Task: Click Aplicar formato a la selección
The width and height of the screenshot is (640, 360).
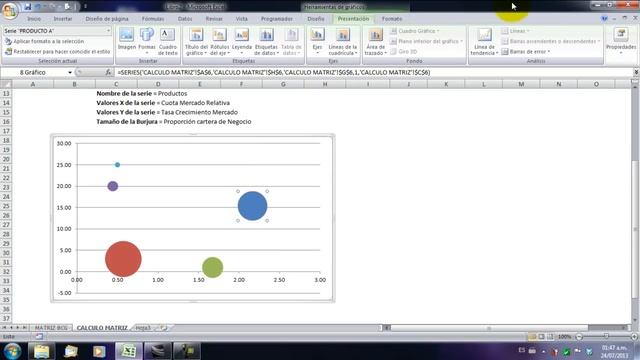Action: 44,41
